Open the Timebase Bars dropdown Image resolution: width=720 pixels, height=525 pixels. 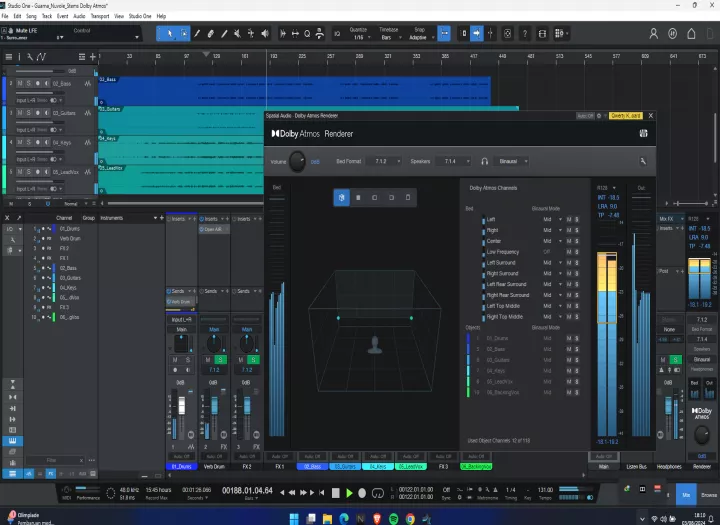tap(389, 38)
